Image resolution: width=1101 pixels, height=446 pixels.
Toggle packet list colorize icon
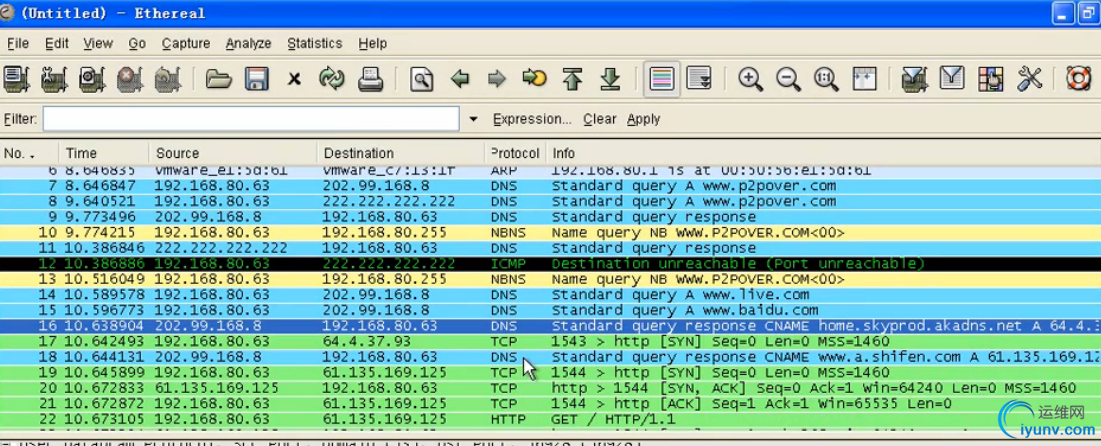tap(661, 79)
